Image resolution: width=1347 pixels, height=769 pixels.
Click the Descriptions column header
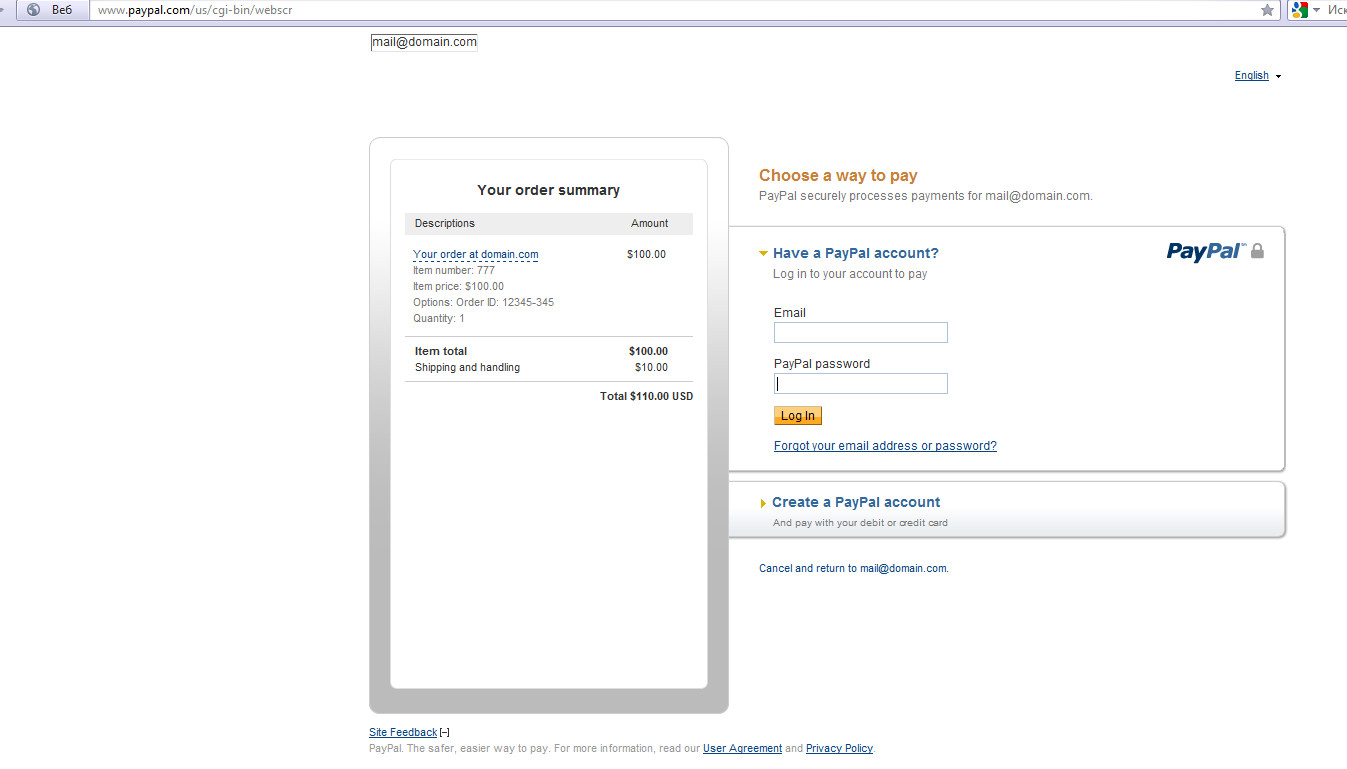coord(445,223)
